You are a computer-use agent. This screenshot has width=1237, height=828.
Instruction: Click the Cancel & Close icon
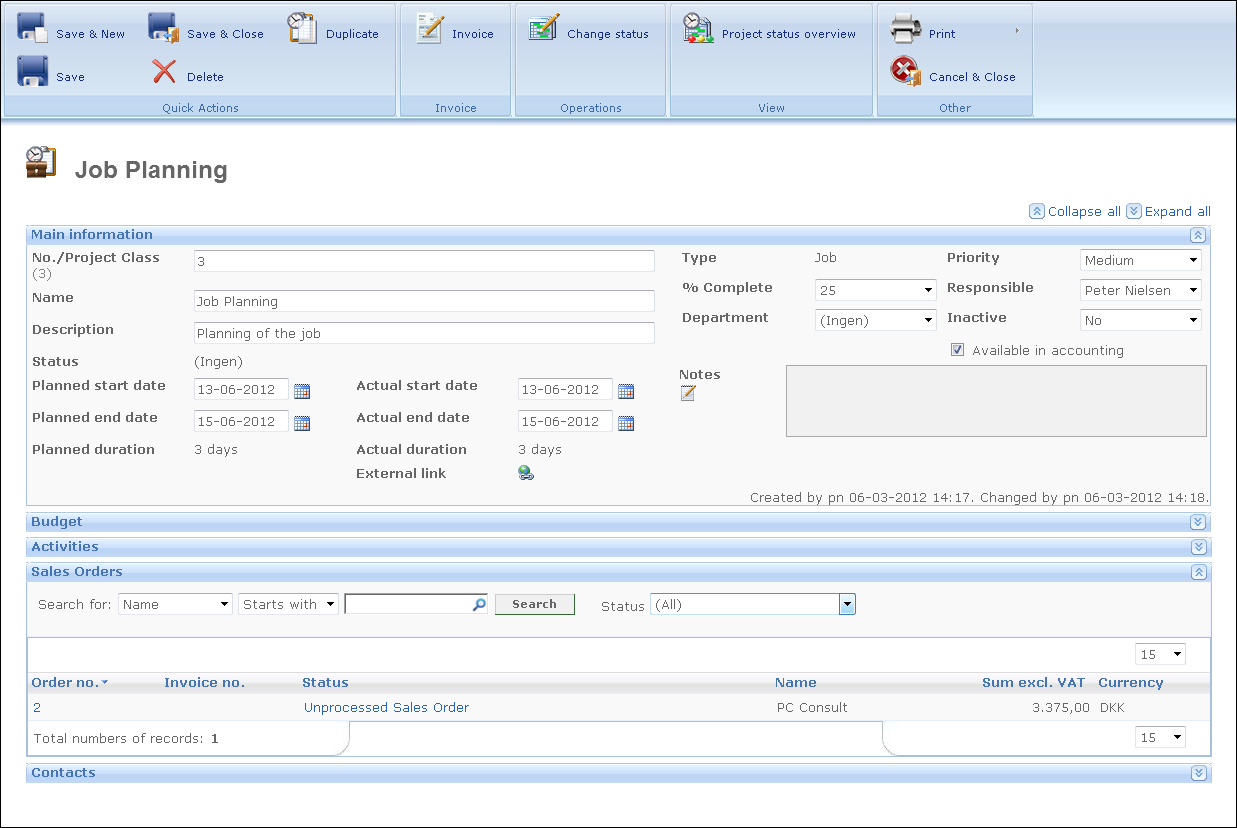(x=906, y=72)
